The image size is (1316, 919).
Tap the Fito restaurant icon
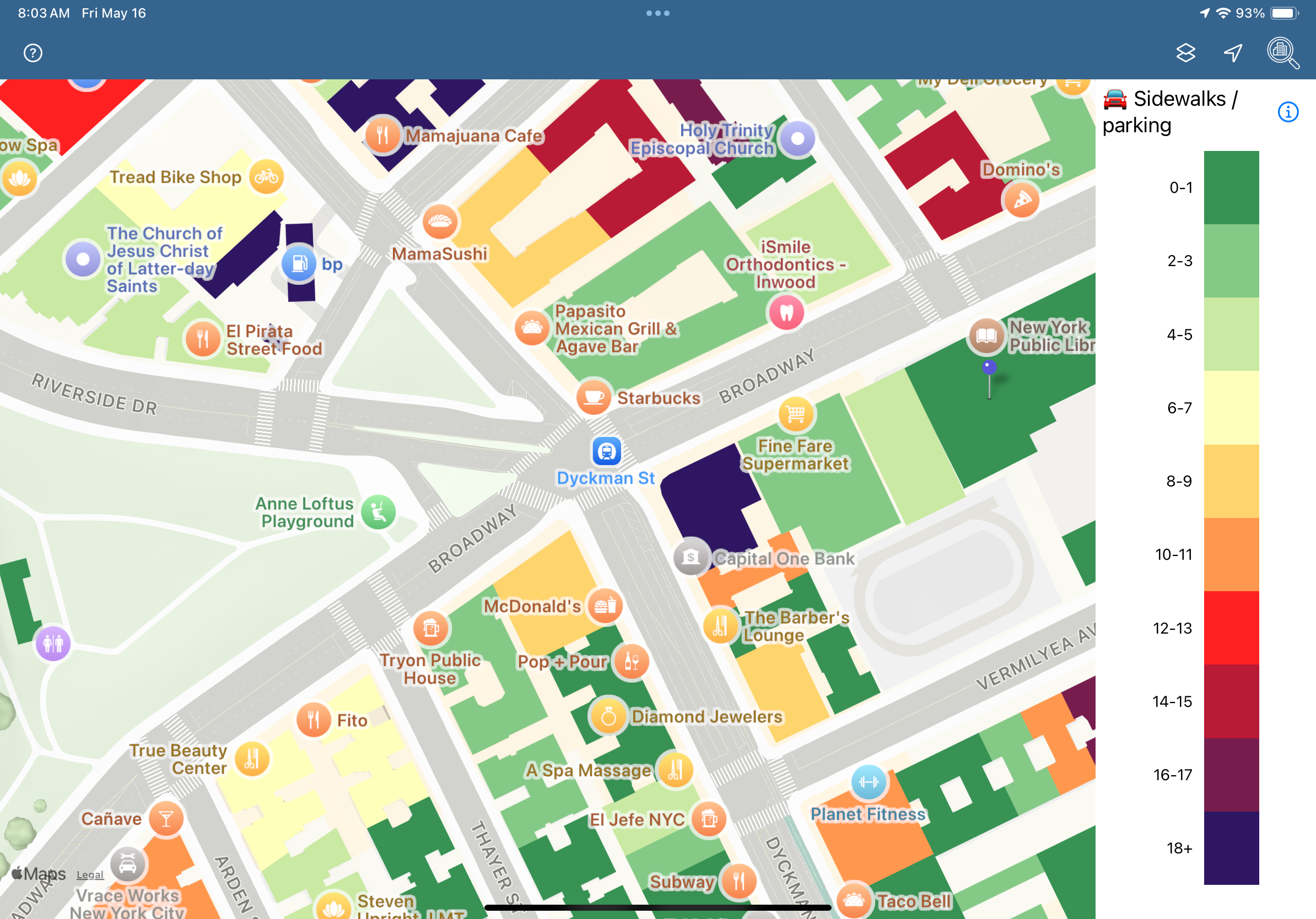[314, 720]
